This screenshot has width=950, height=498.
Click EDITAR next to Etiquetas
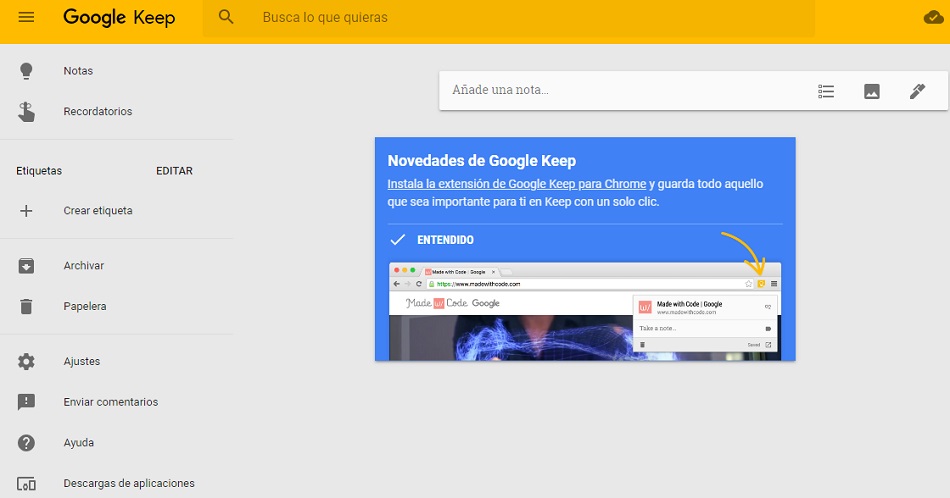[174, 171]
